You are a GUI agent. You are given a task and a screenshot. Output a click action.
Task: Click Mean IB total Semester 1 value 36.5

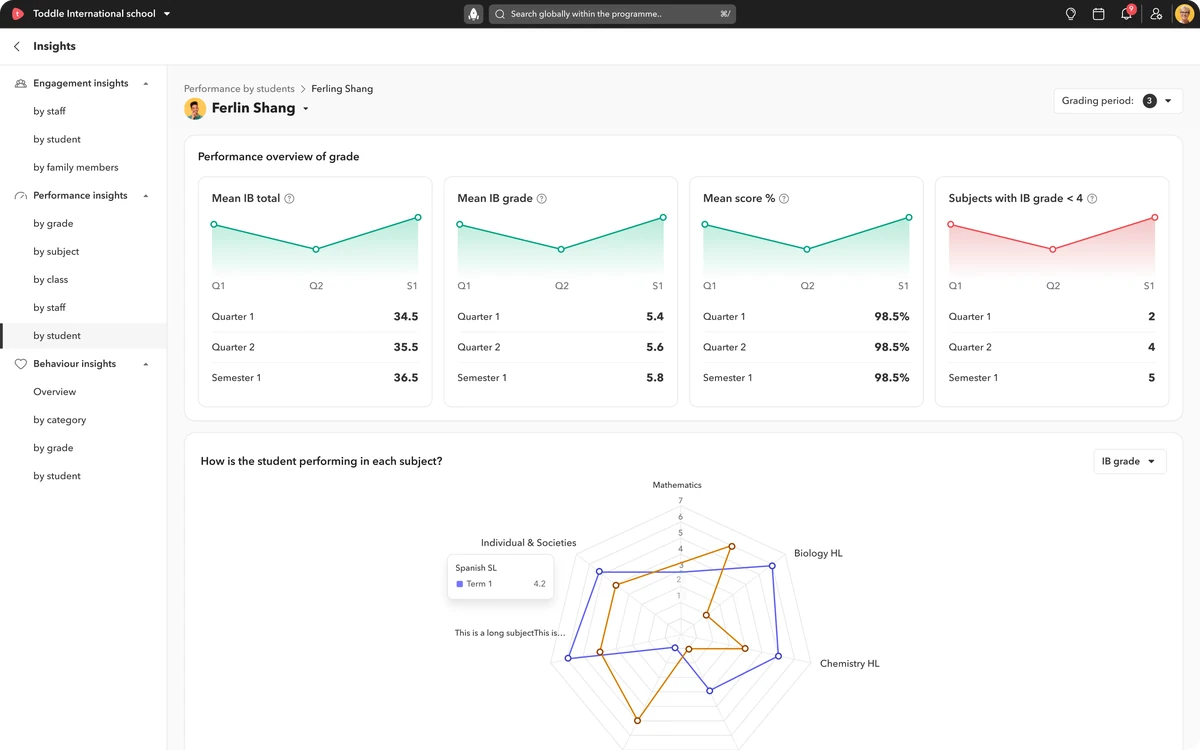point(406,378)
